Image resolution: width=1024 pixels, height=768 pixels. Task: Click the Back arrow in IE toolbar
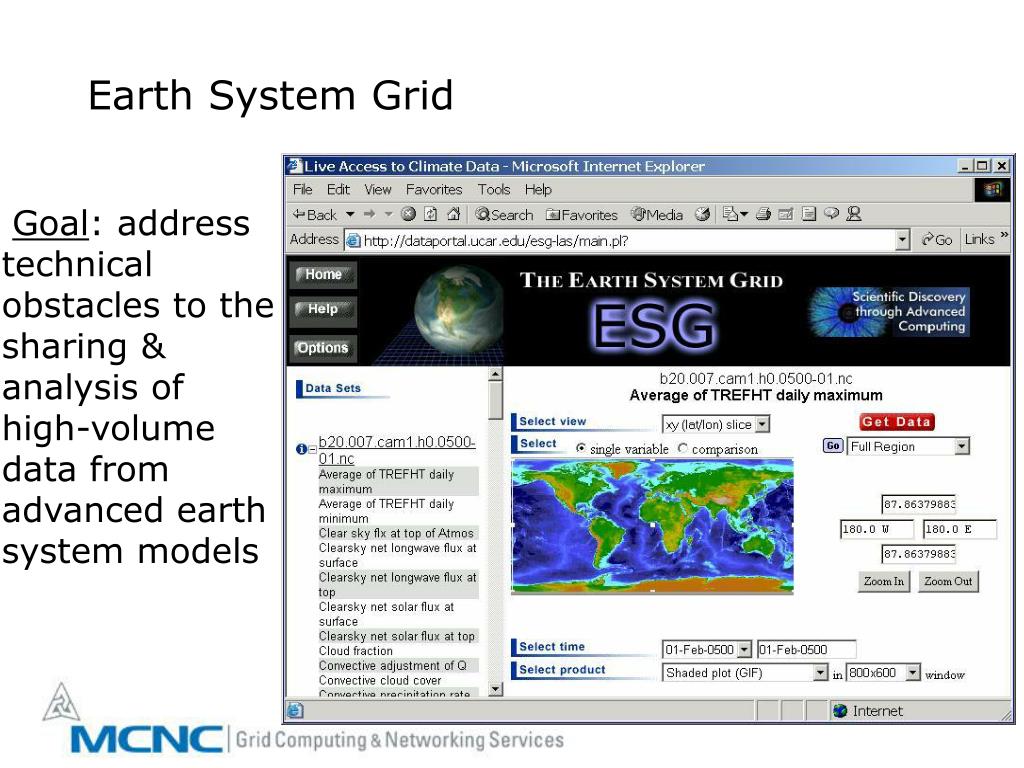[315, 214]
